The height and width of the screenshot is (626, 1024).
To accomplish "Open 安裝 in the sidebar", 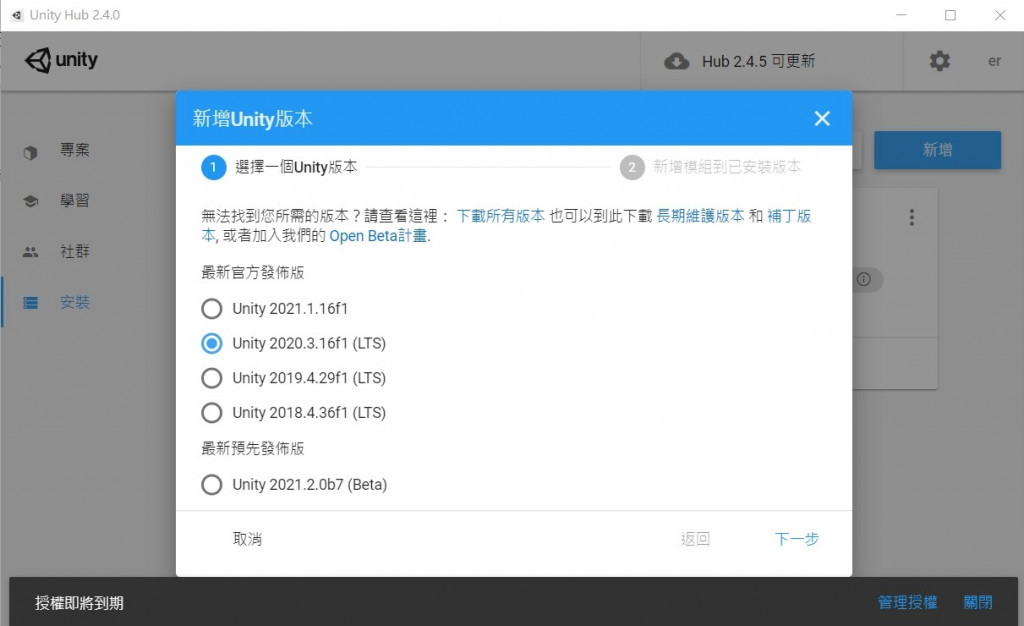I will [75, 302].
